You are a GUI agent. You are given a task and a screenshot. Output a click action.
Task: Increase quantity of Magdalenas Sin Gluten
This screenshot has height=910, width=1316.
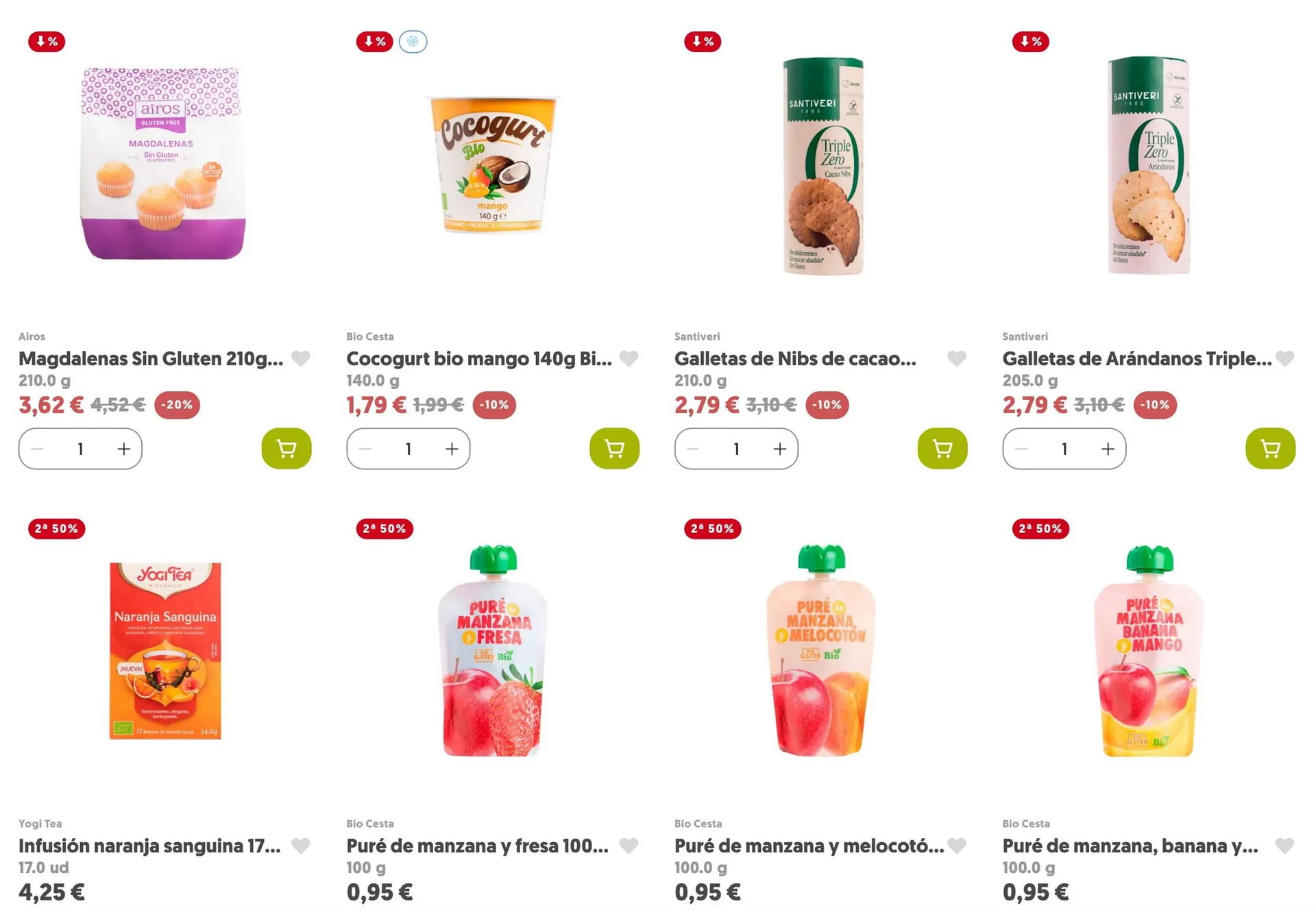click(x=124, y=449)
